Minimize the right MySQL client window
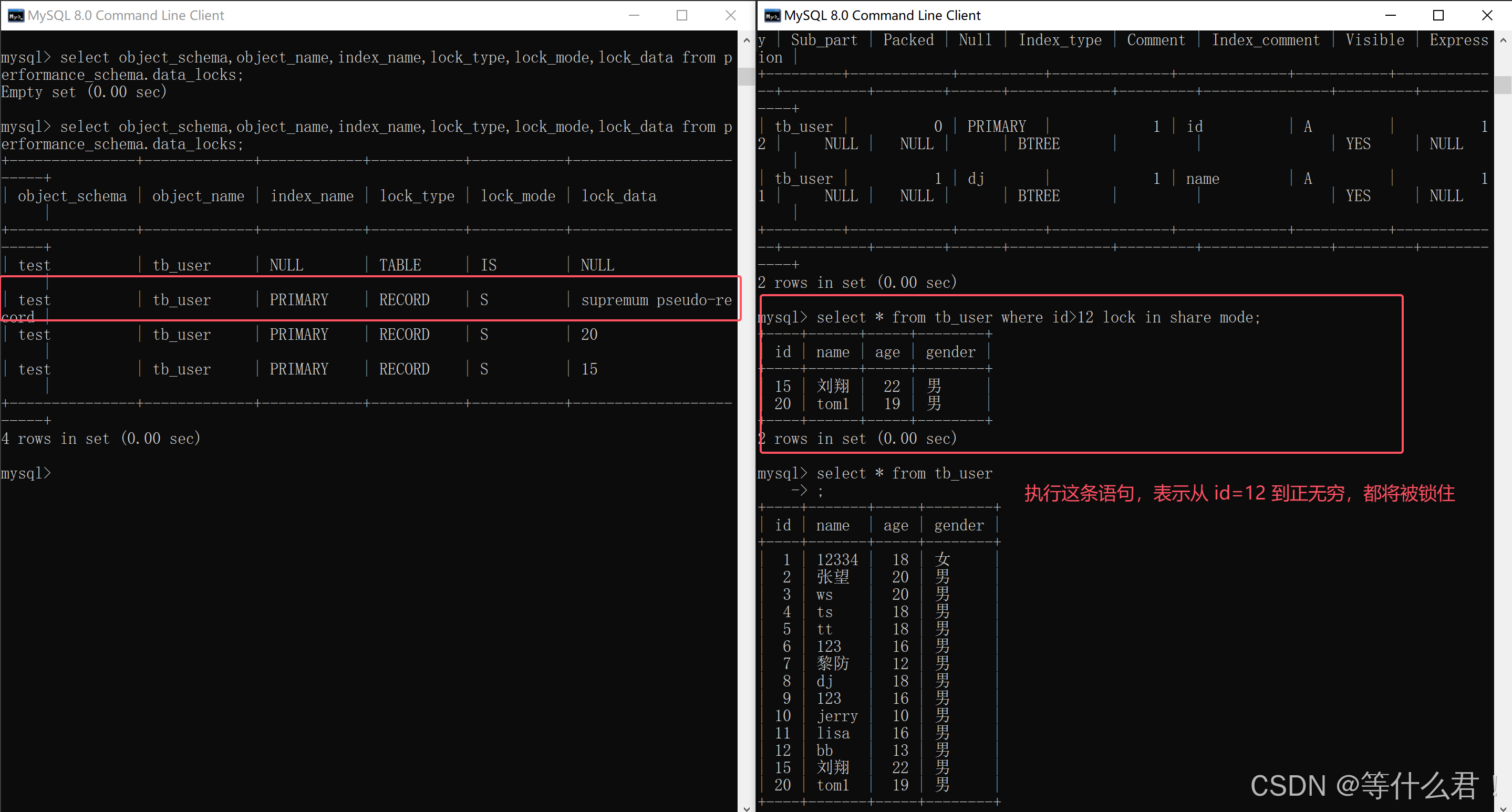 1390,15
